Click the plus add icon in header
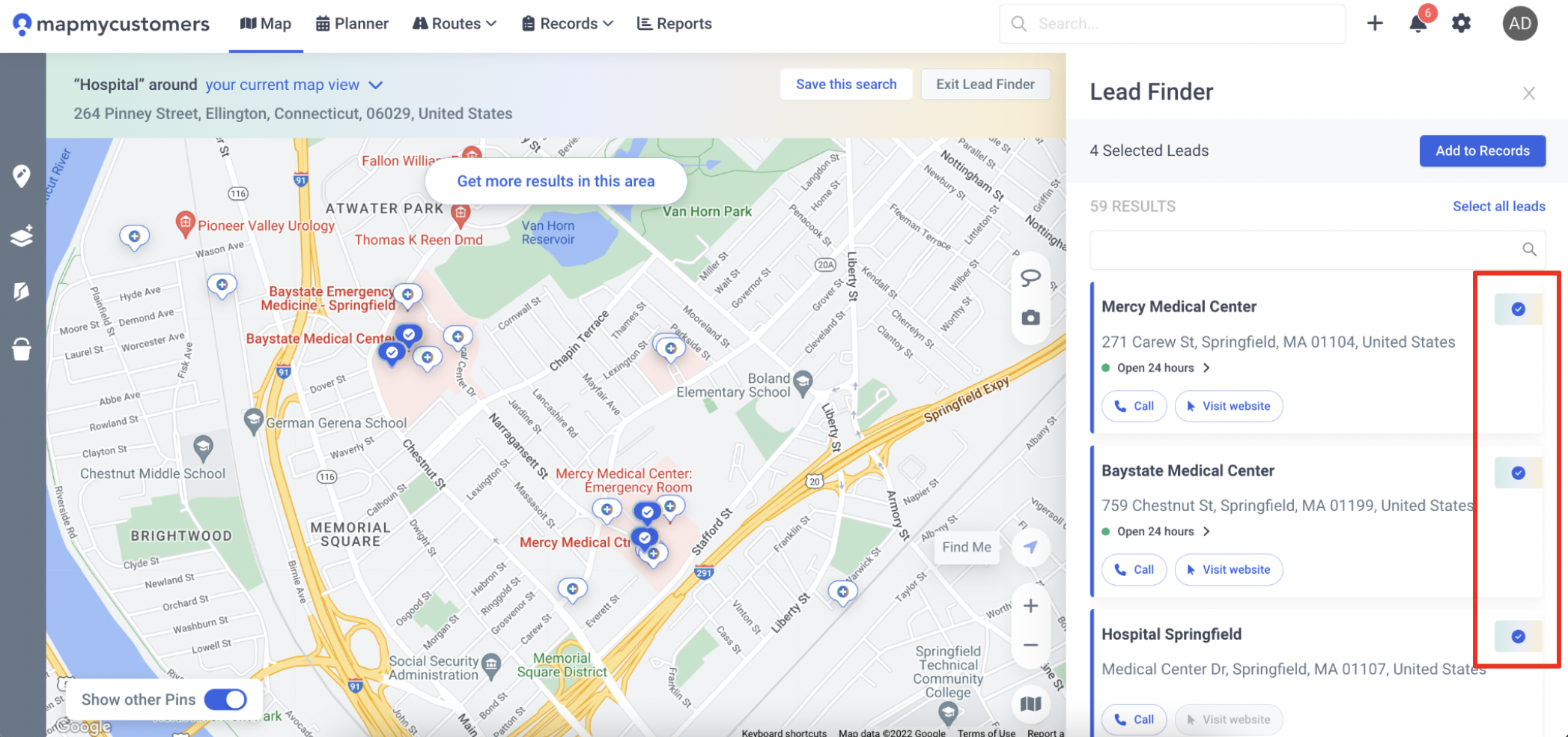The height and width of the screenshot is (737, 1568). point(1375,23)
